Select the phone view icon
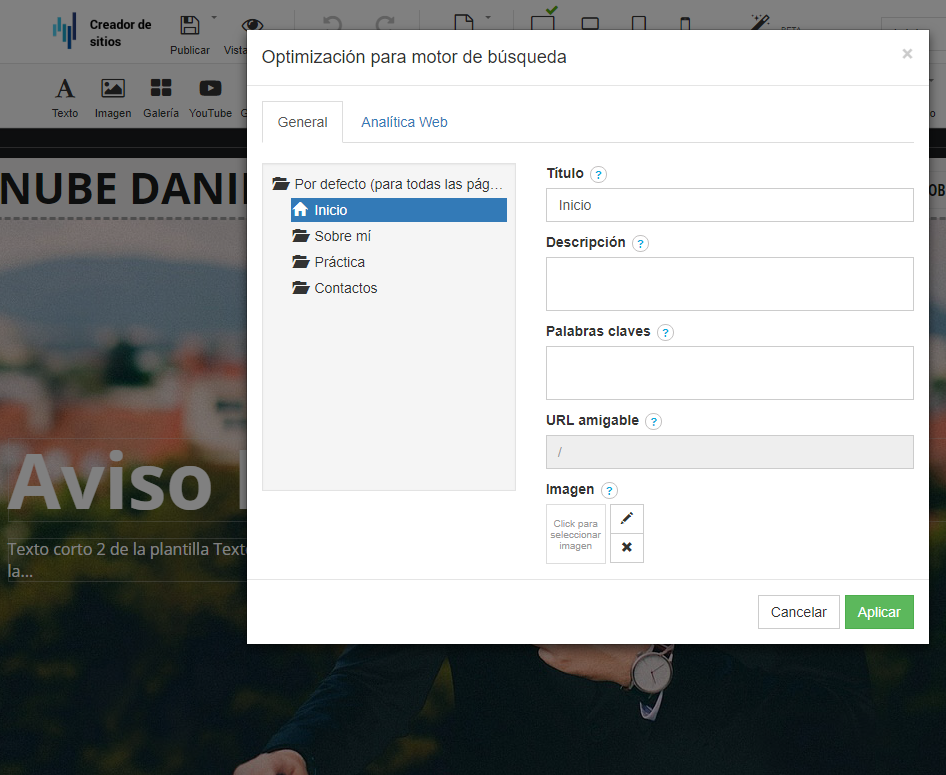 click(685, 24)
